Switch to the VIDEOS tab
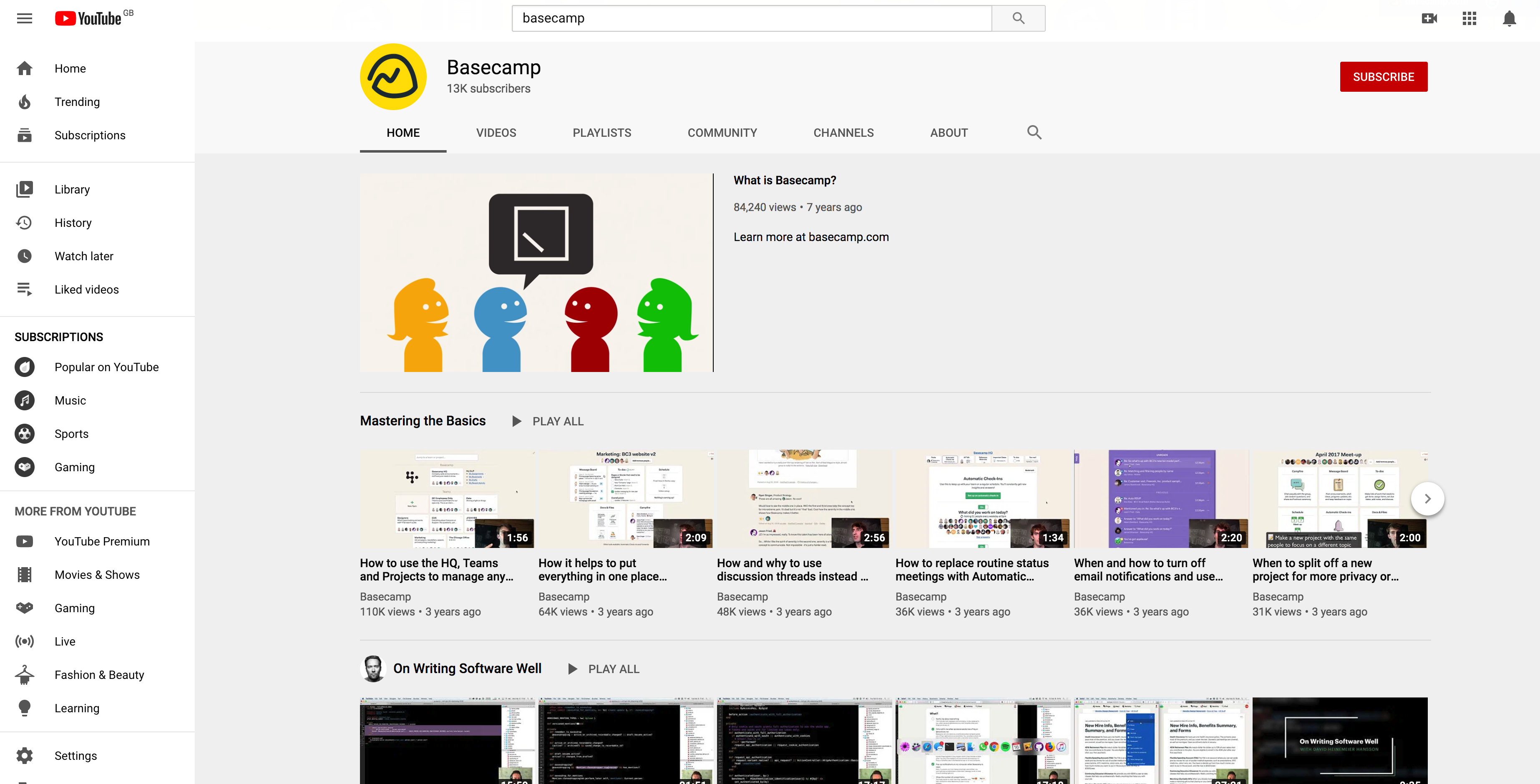 click(x=496, y=133)
